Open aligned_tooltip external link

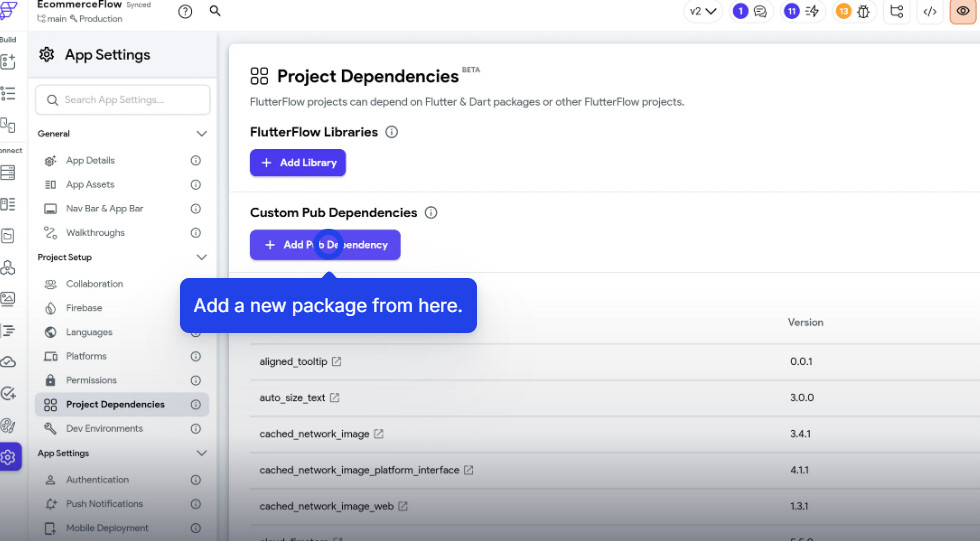click(336, 361)
